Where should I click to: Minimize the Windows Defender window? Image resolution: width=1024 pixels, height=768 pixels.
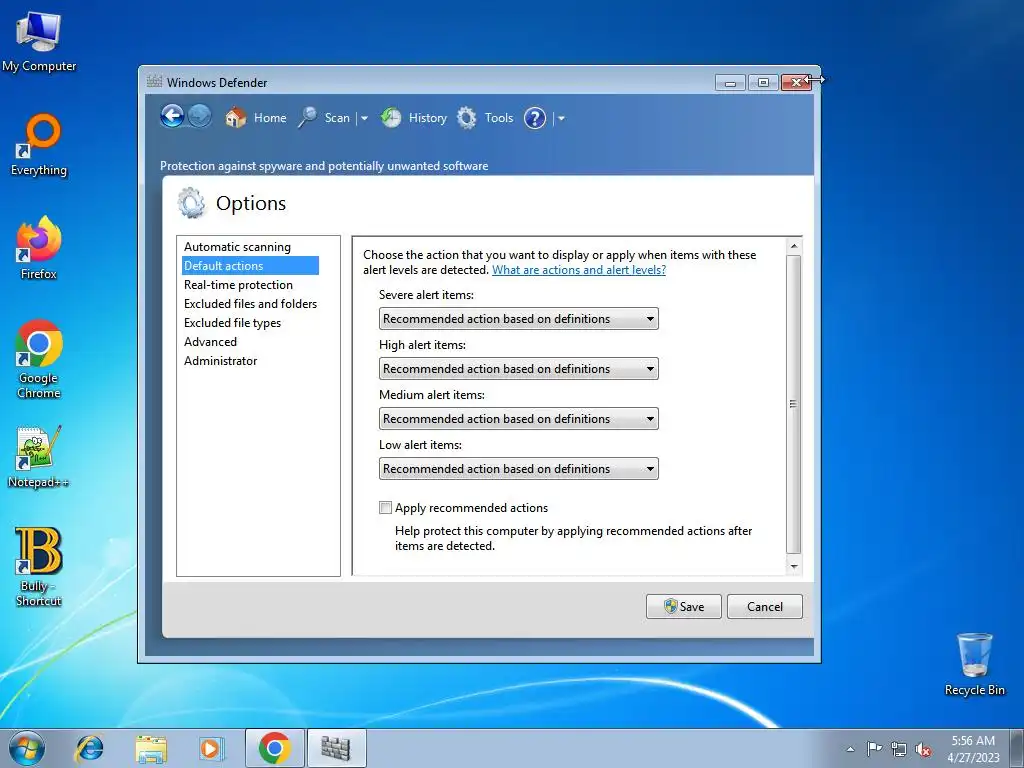(730, 82)
